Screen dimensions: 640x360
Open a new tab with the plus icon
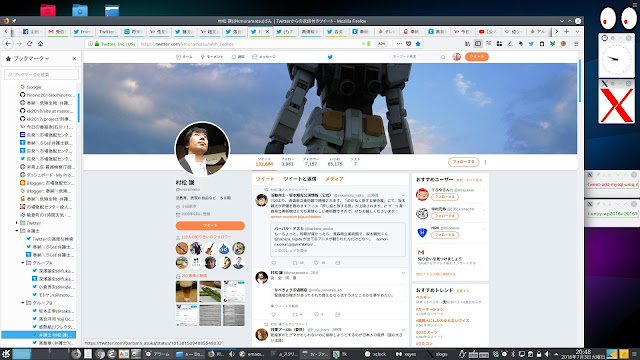(x=567, y=31)
